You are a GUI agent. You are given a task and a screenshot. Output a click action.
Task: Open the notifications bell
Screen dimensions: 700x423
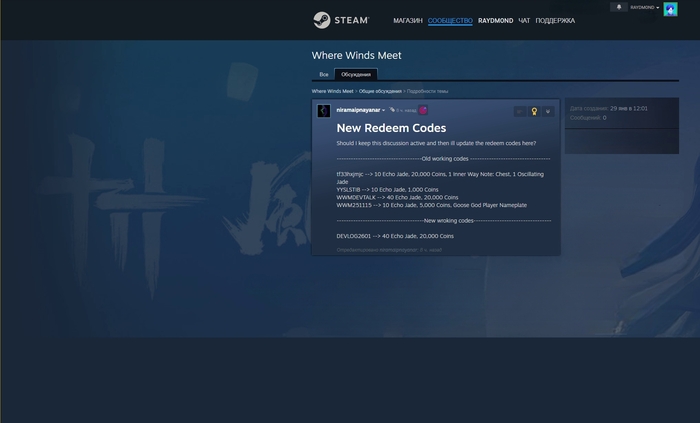pyautogui.click(x=619, y=7)
